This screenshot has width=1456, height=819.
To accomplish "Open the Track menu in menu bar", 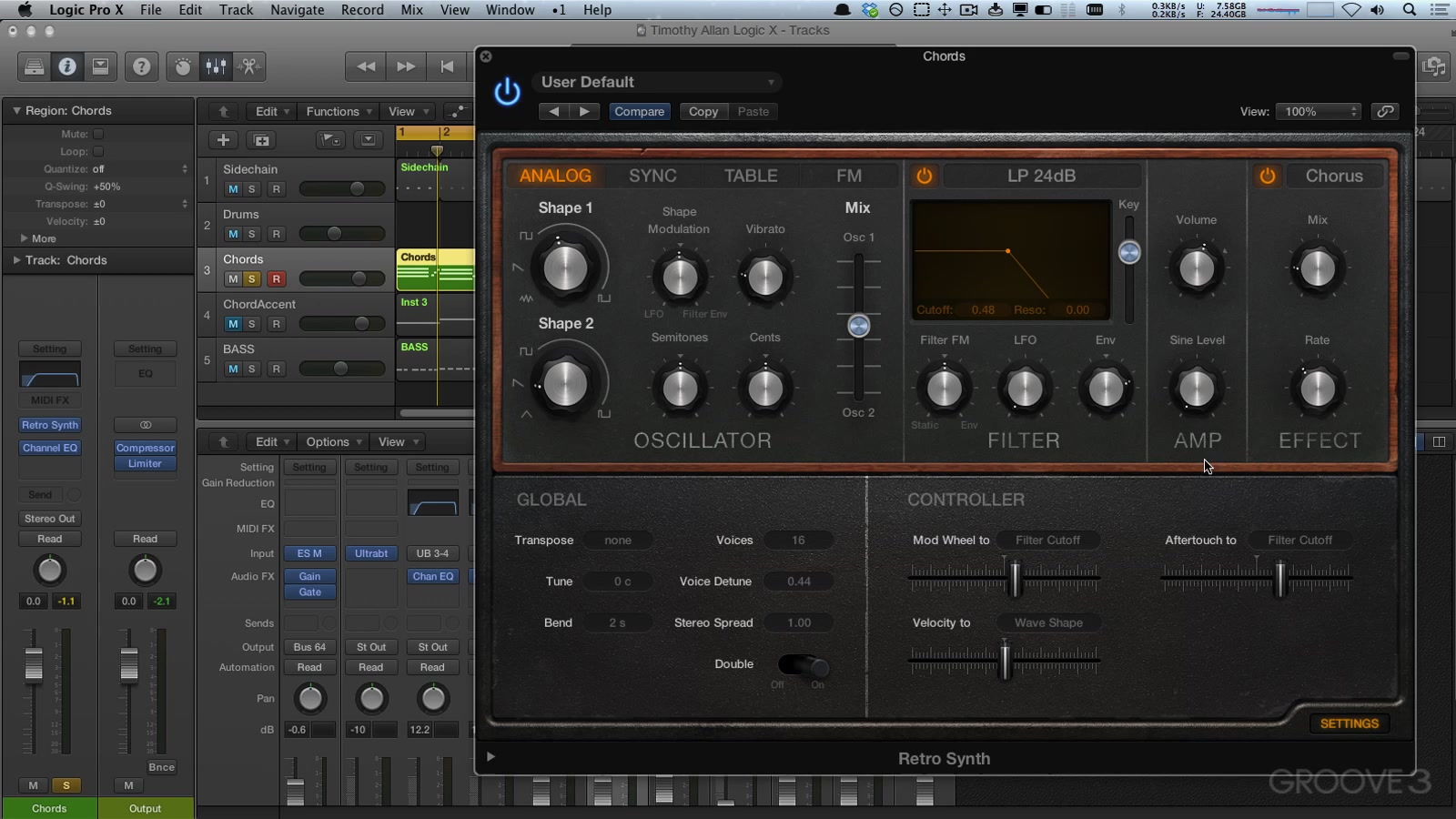I will (x=236, y=10).
